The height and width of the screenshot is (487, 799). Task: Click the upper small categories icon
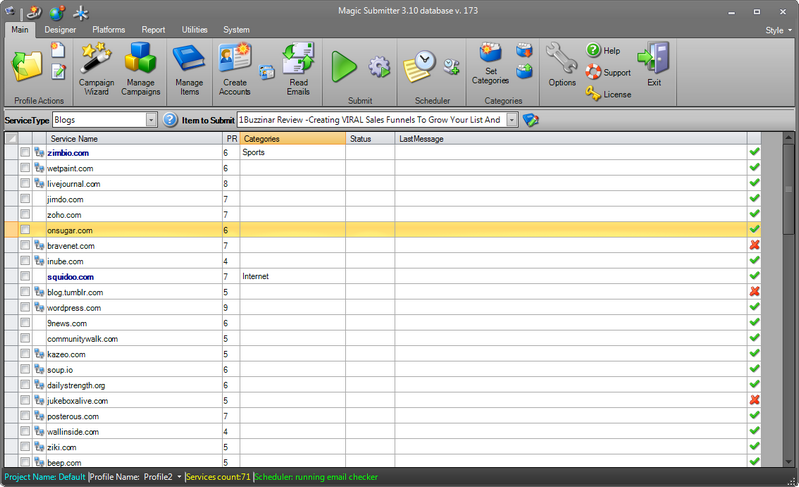coord(524,50)
